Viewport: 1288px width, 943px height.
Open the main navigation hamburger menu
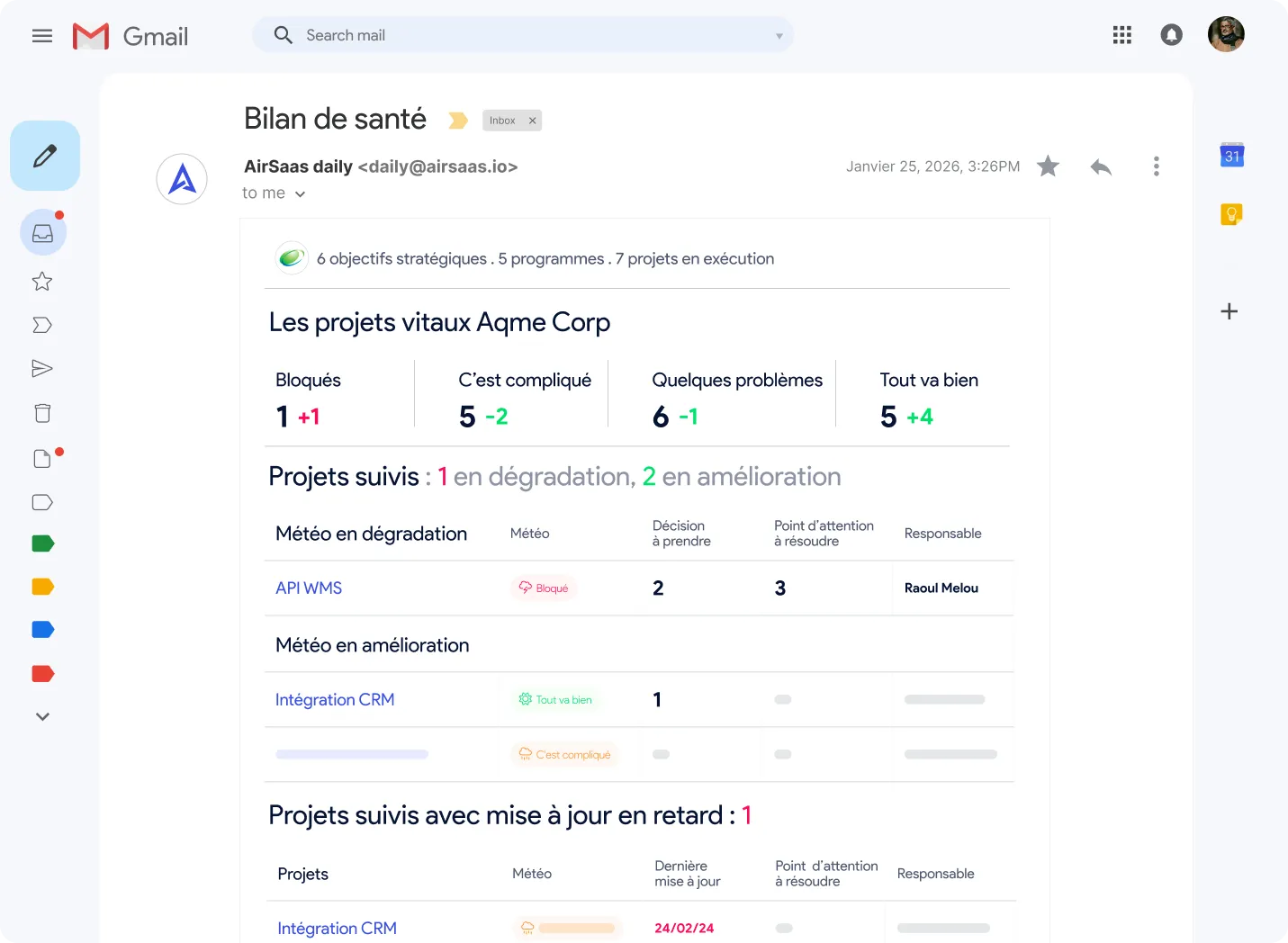[41, 35]
